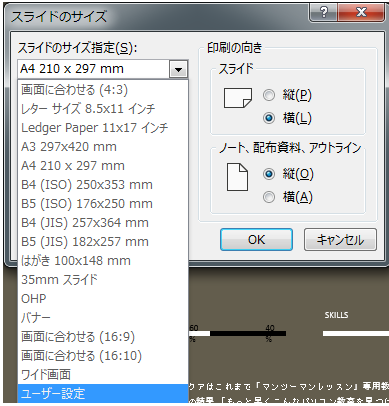Click the black bar in the slide chart
389x406 pixels.
pyautogui.click(x=248, y=333)
